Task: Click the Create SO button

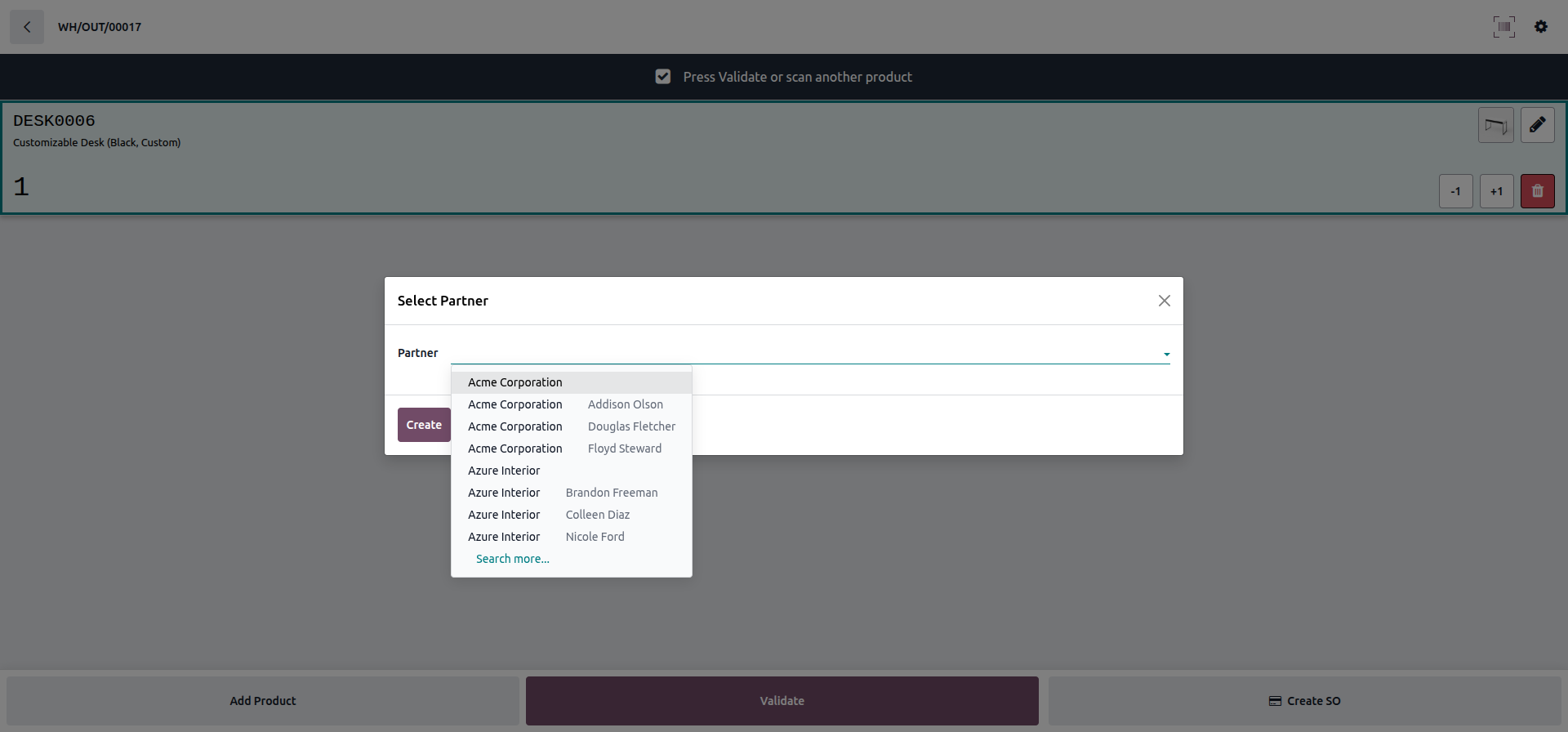Action: coord(1305,701)
